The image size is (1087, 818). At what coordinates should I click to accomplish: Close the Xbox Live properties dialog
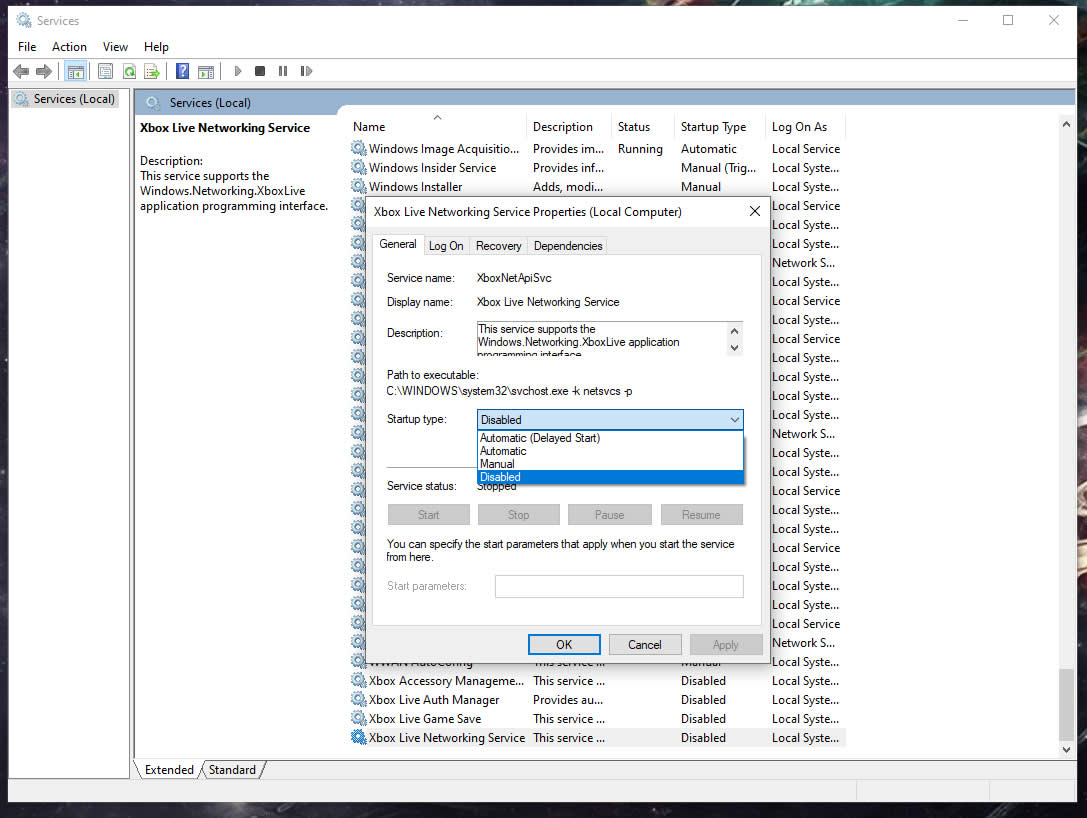pyautogui.click(x=755, y=211)
